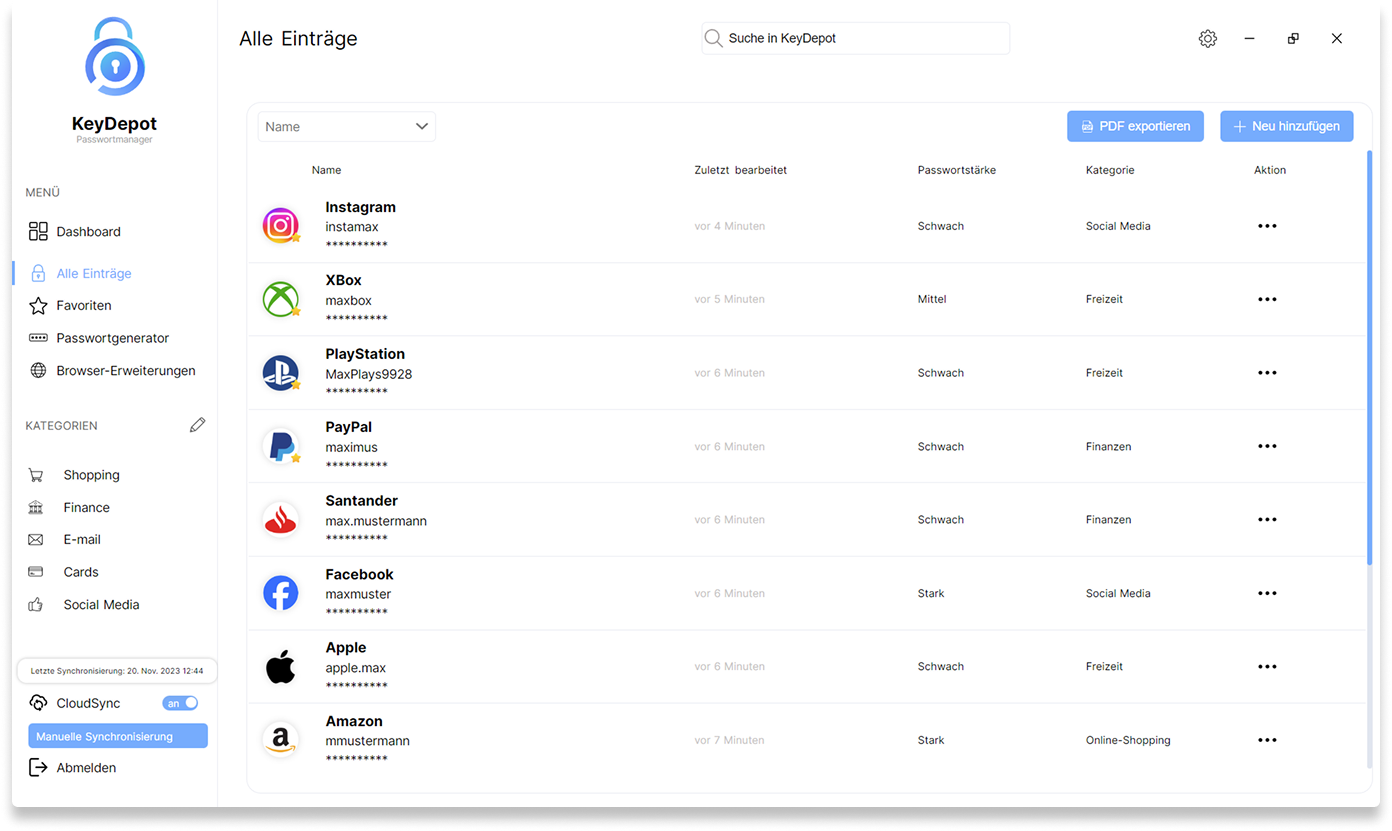The width and height of the screenshot is (1392, 831).
Task: Open actions menu for Facebook entry
Action: tap(1267, 593)
